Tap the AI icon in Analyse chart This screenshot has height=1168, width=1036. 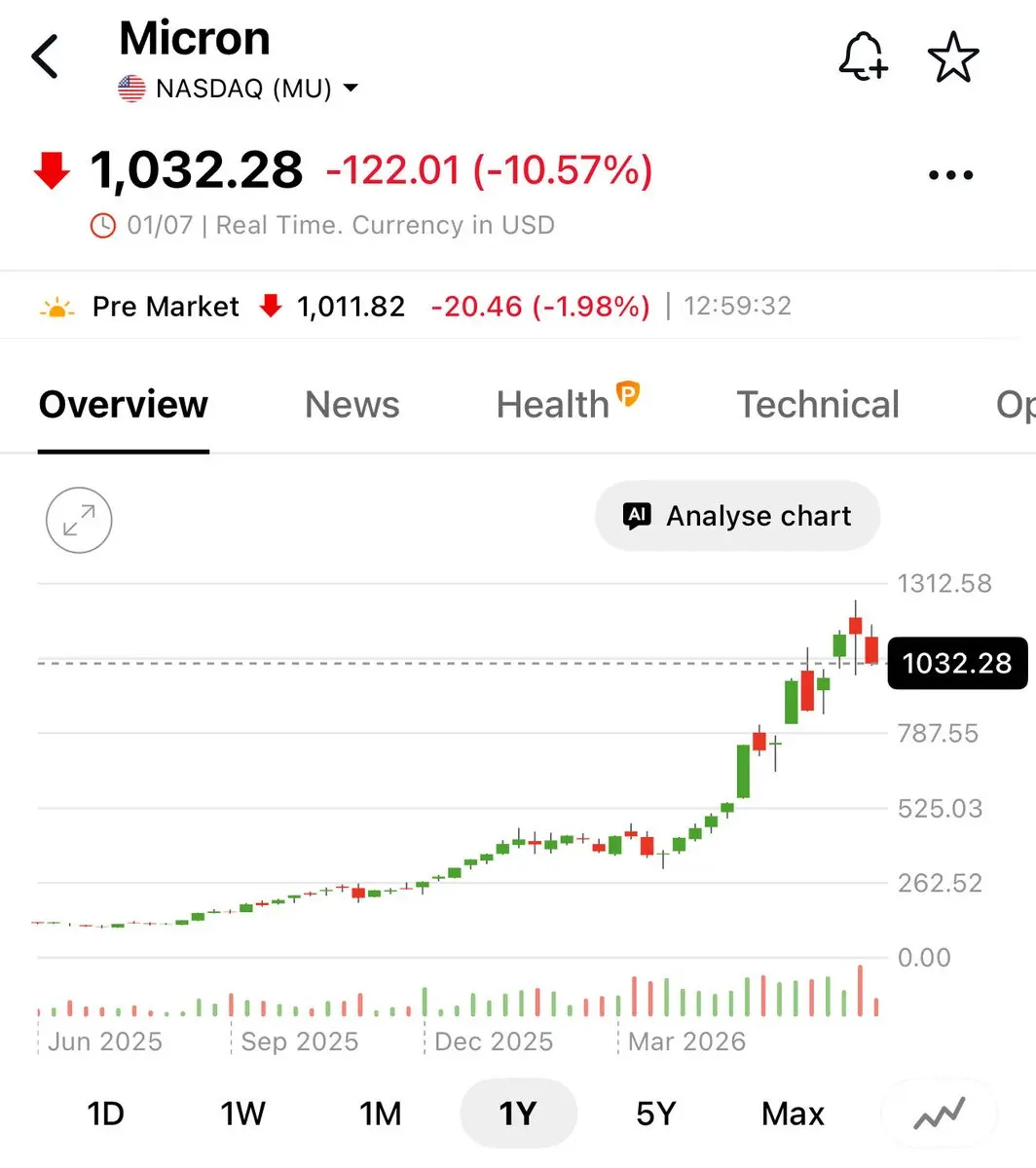pyautogui.click(x=637, y=516)
